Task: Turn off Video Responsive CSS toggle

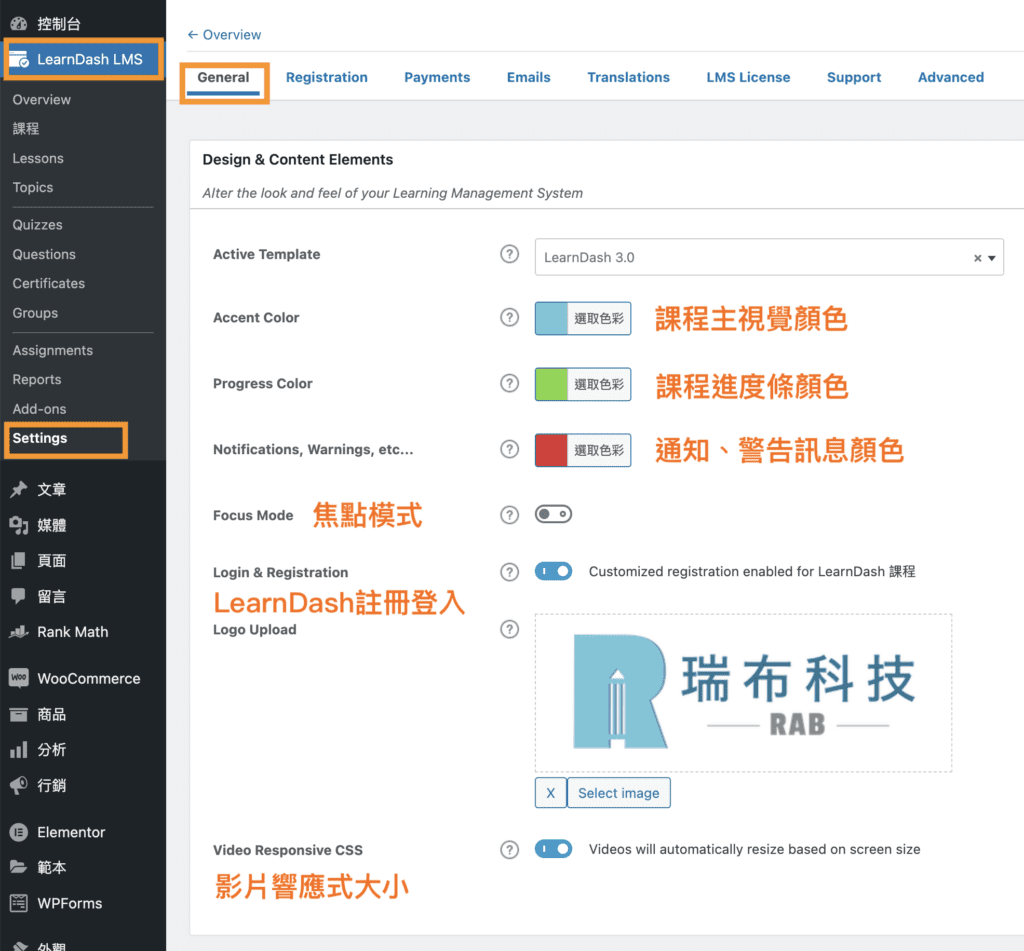Action: (x=553, y=849)
